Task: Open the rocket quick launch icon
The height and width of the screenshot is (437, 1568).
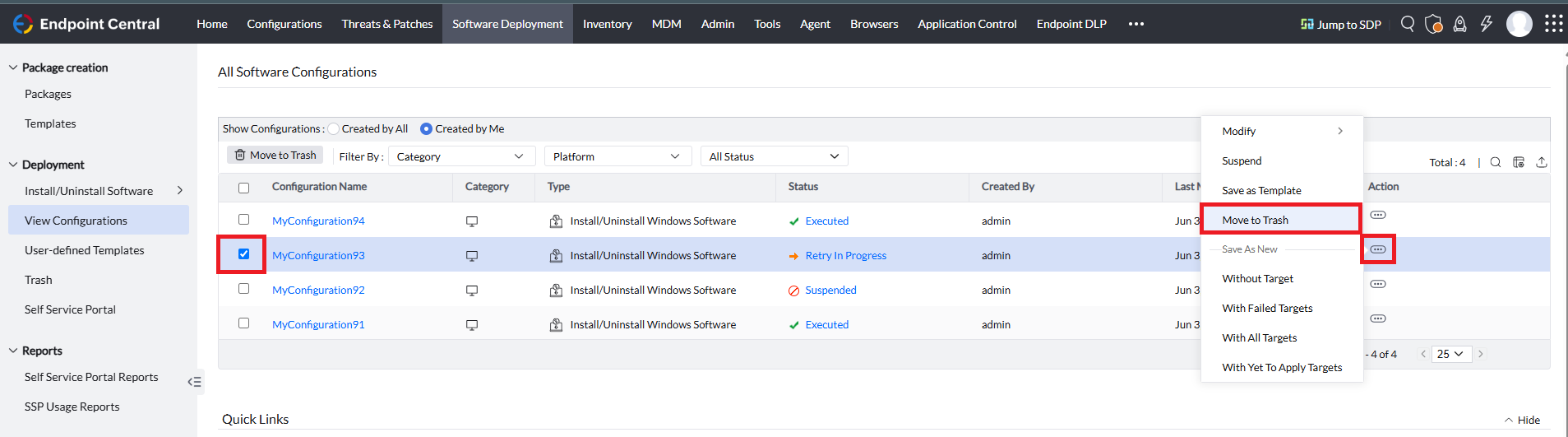Action: 1459,24
